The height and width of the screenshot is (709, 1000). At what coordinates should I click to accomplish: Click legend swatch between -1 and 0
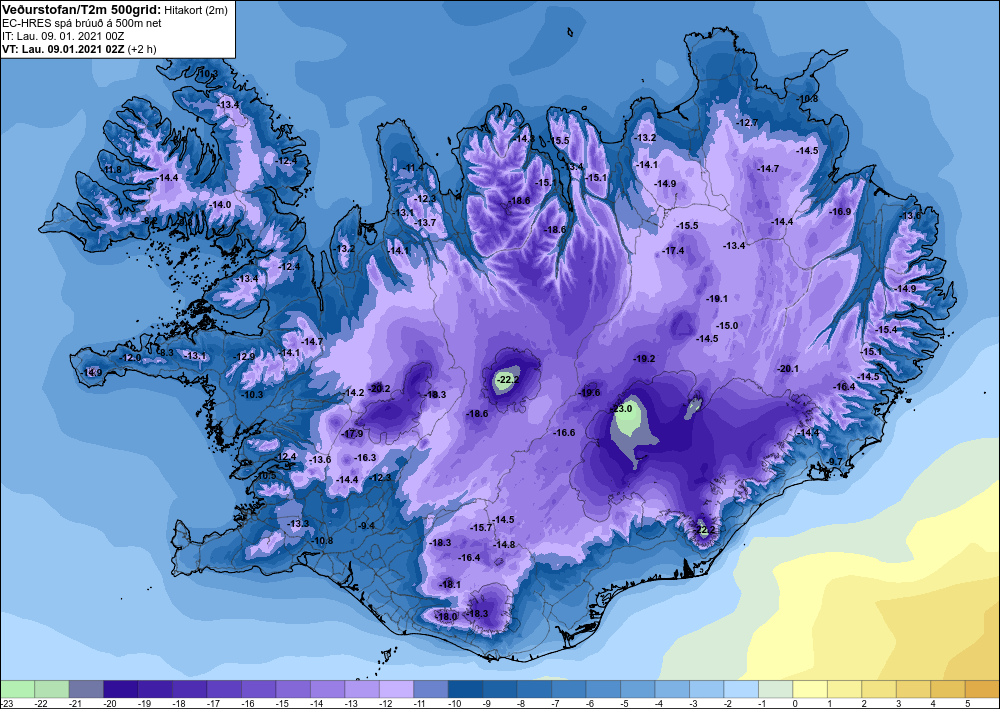(775, 689)
